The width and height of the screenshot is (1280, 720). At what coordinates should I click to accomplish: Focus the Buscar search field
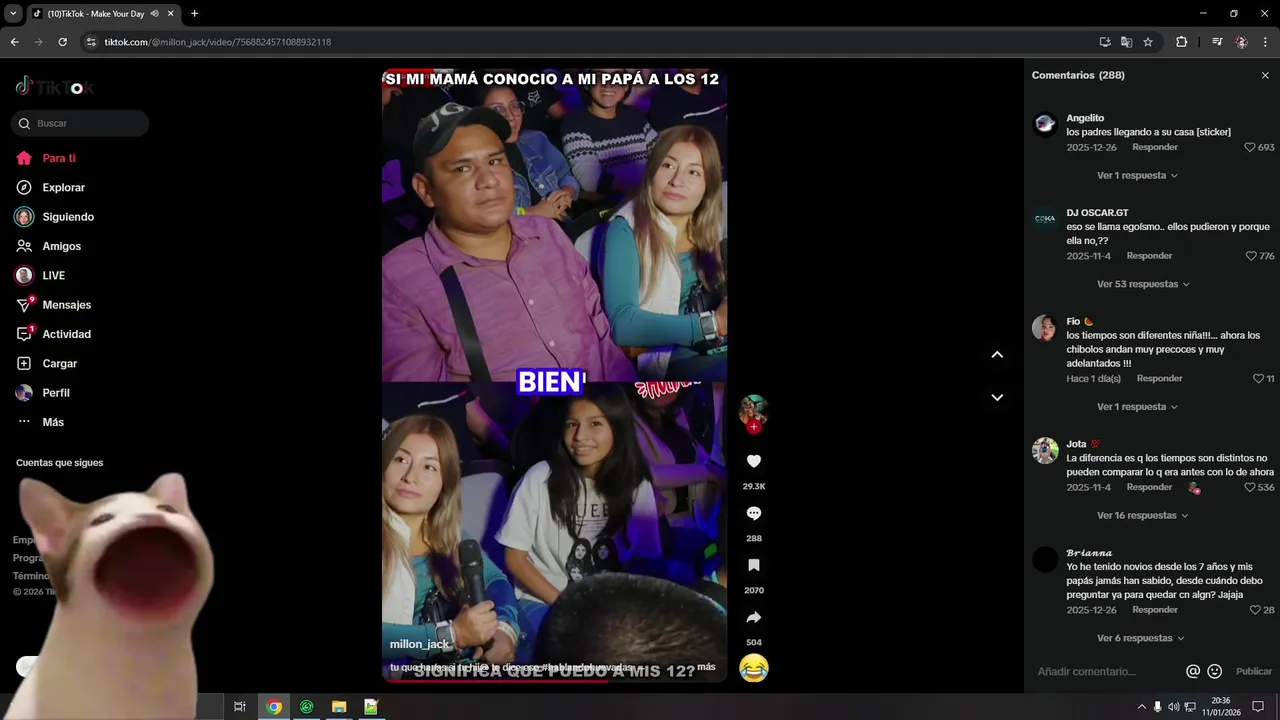80,123
